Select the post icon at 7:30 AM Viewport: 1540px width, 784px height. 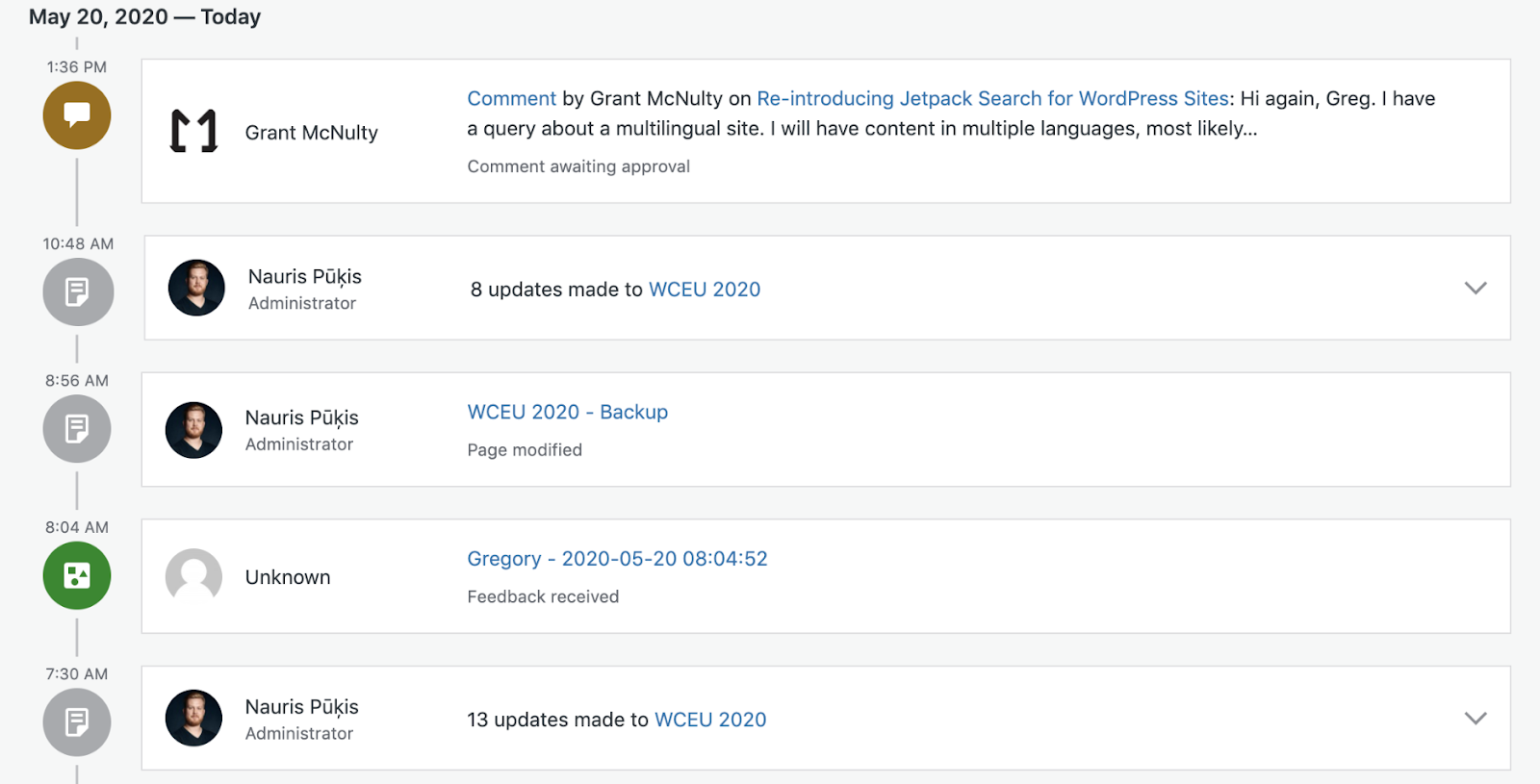click(x=76, y=721)
